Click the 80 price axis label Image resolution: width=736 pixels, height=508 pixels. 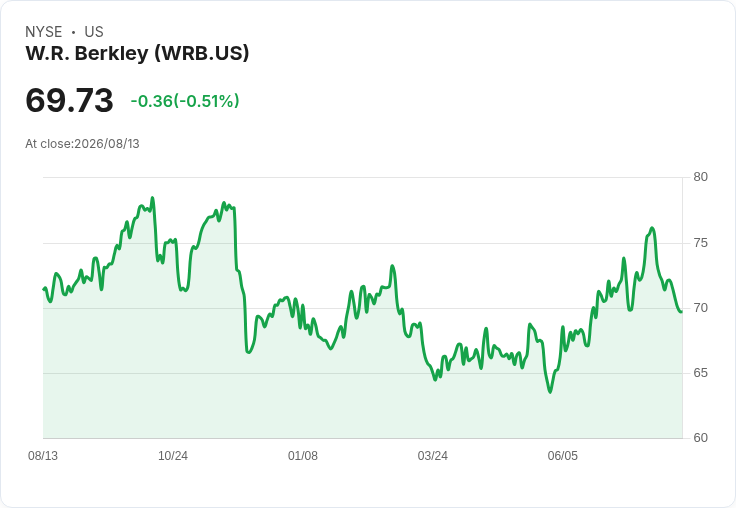(700, 177)
